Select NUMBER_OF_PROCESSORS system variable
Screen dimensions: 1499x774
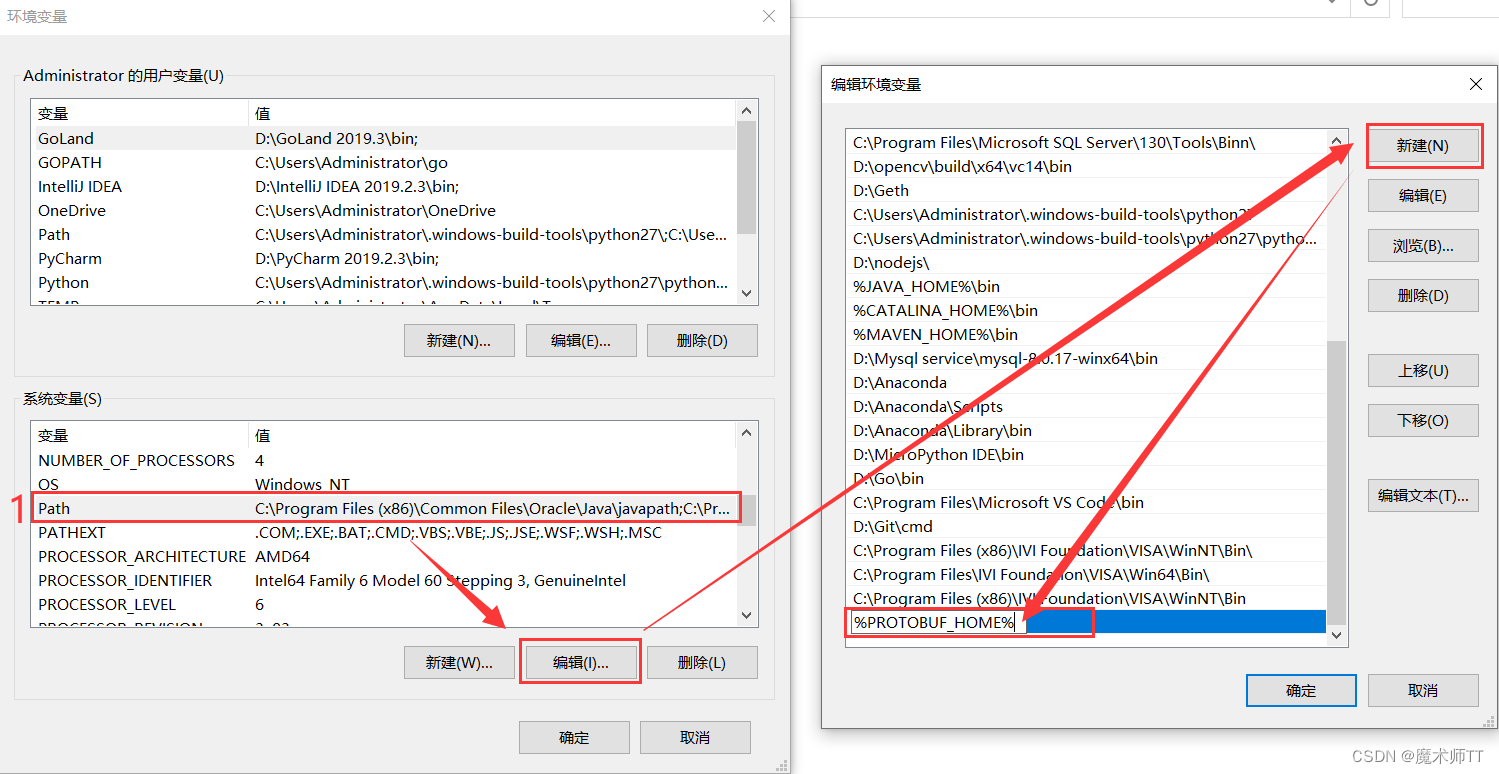pos(383,461)
